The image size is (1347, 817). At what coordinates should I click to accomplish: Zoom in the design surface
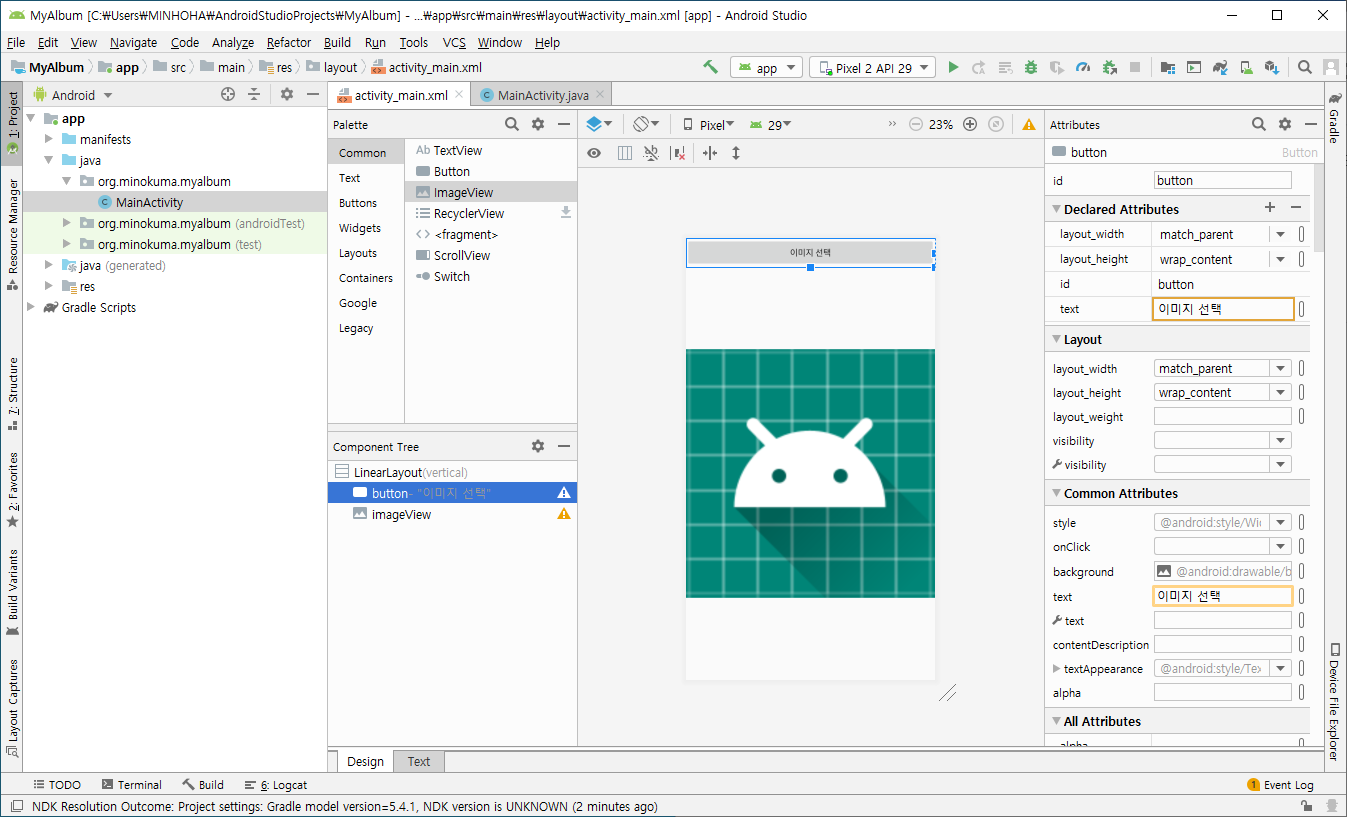point(969,124)
